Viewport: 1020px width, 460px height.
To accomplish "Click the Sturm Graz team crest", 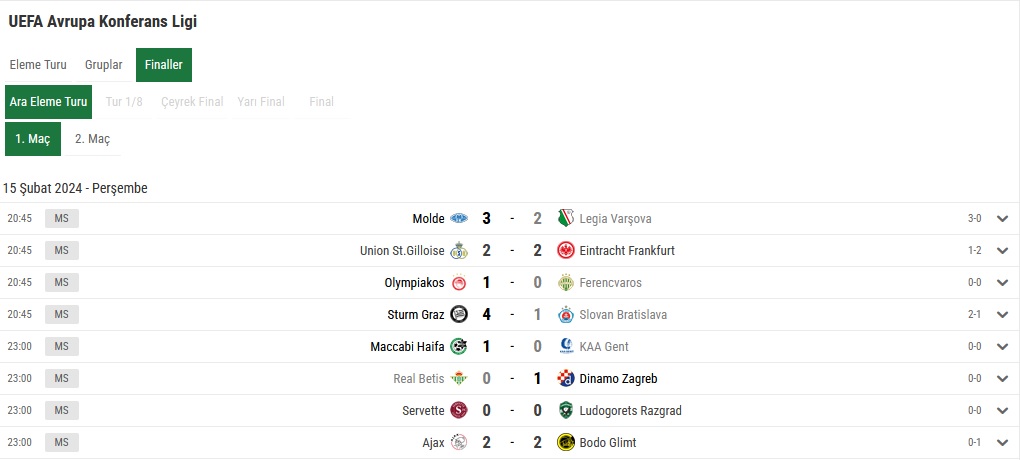I will [x=459, y=314].
